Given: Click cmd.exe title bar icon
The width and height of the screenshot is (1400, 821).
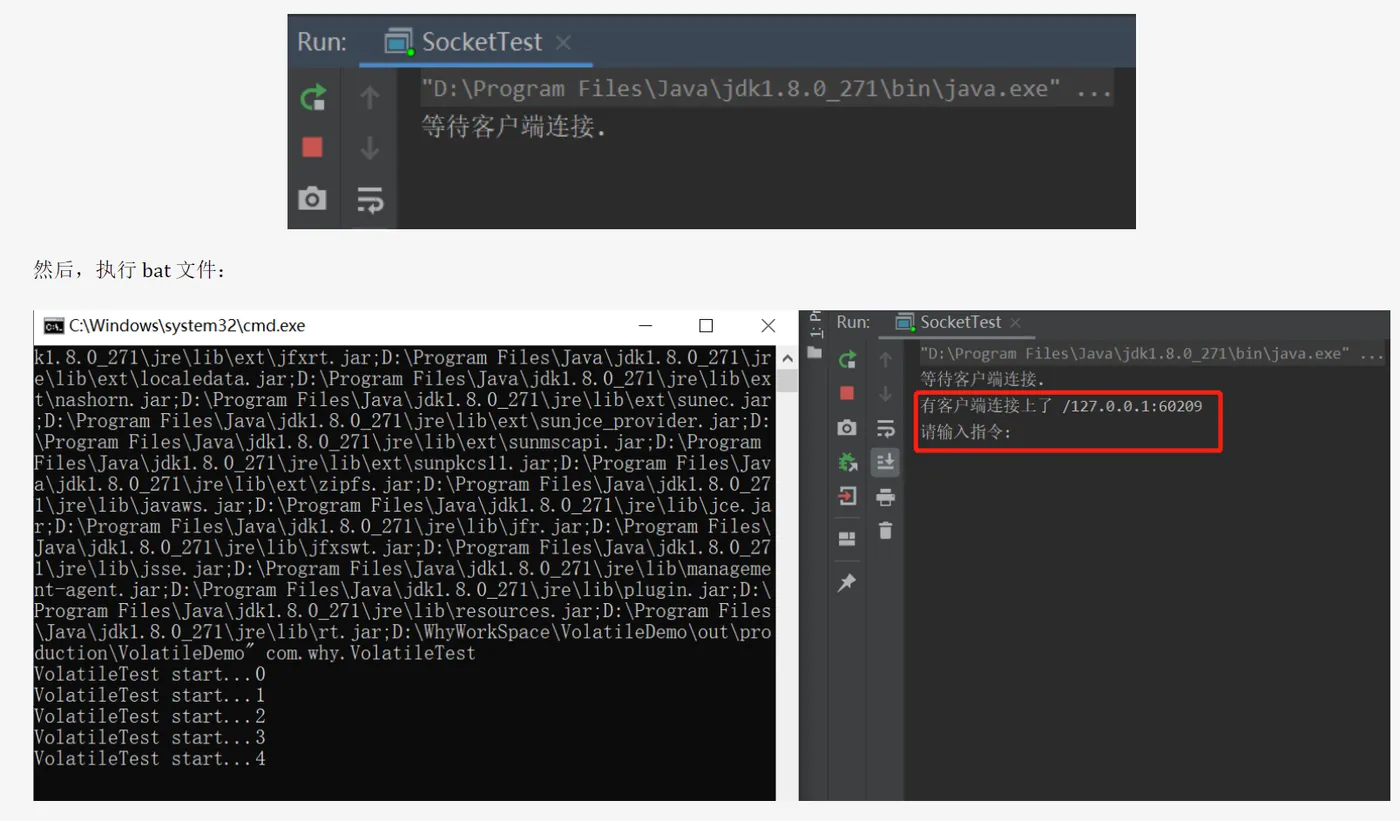Looking at the screenshot, I should [x=54, y=326].
